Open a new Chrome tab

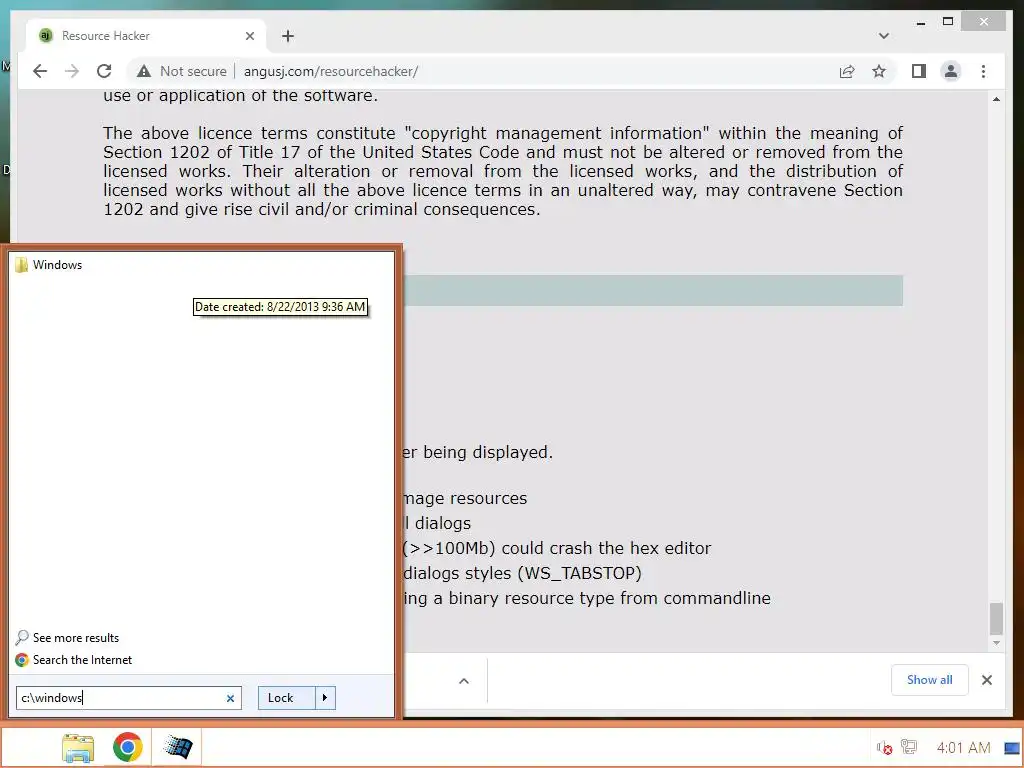(288, 36)
